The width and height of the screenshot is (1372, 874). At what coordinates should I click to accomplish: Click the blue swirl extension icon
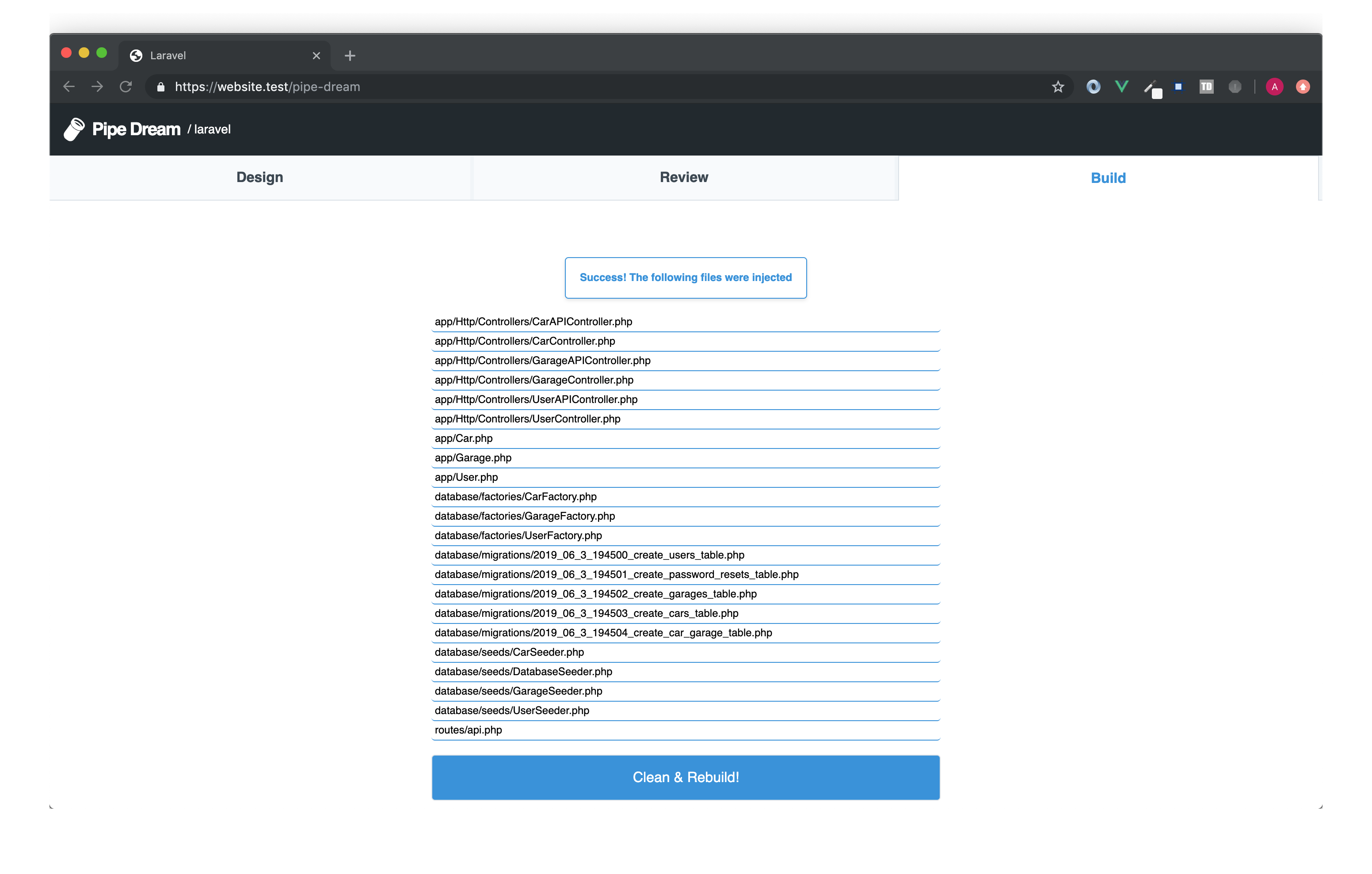click(x=1093, y=87)
